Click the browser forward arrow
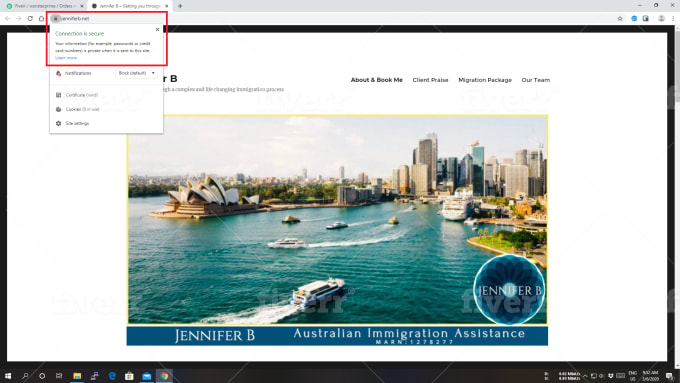 tap(19, 19)
